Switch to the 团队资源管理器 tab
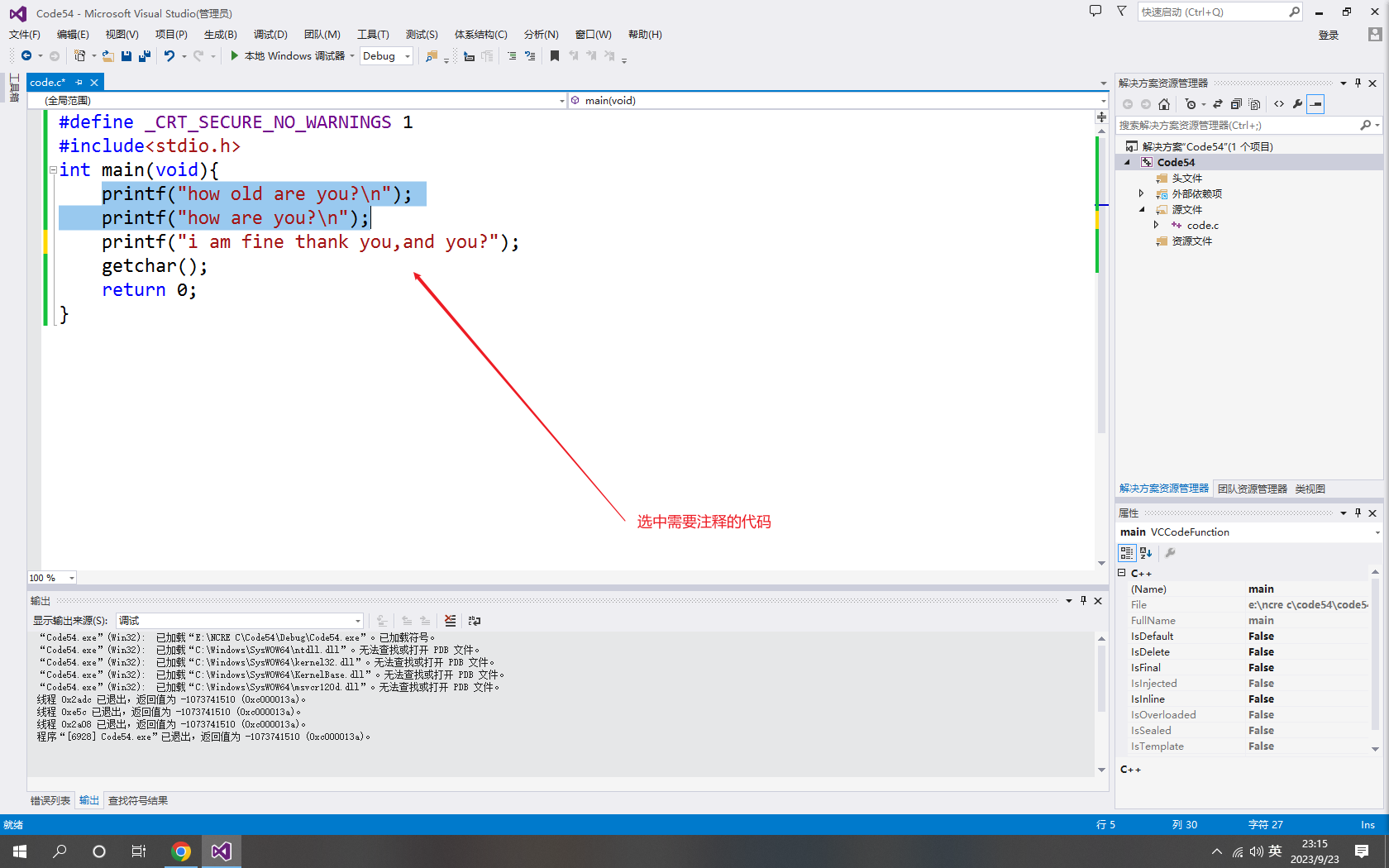Image resolution: width=1389 pixels, height=868 pixels. click(1253, 489)
